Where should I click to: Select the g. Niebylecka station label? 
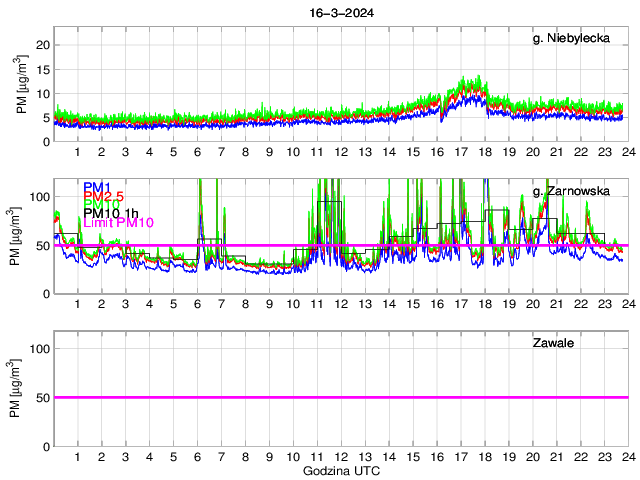576,39
